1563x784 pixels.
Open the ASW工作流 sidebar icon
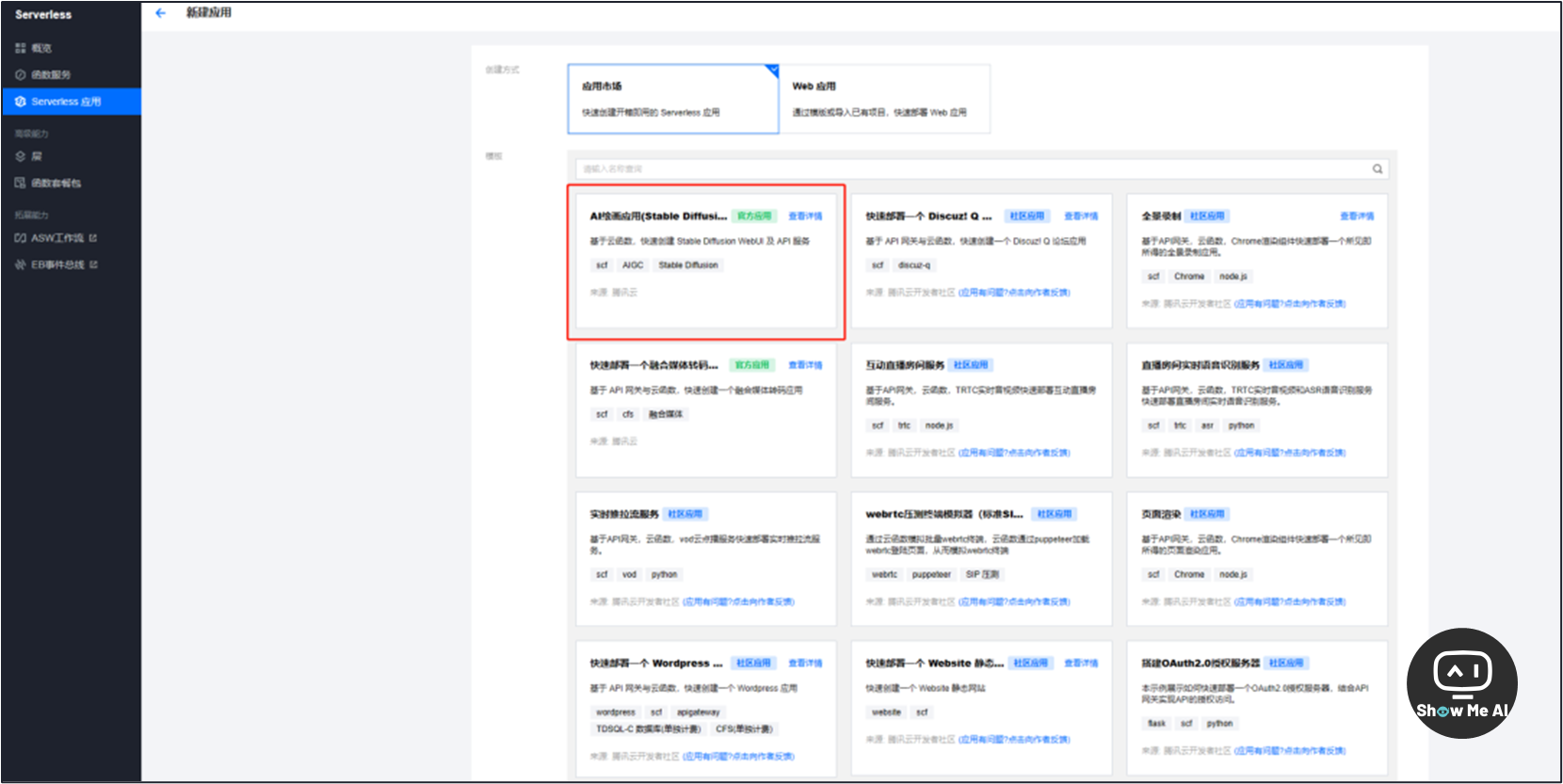[21, 238]
